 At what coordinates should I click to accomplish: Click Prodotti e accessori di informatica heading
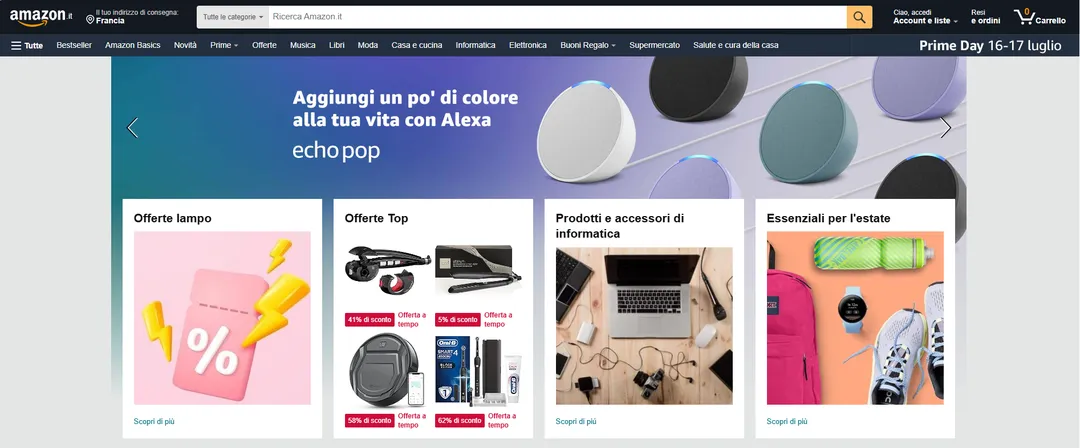620,226
